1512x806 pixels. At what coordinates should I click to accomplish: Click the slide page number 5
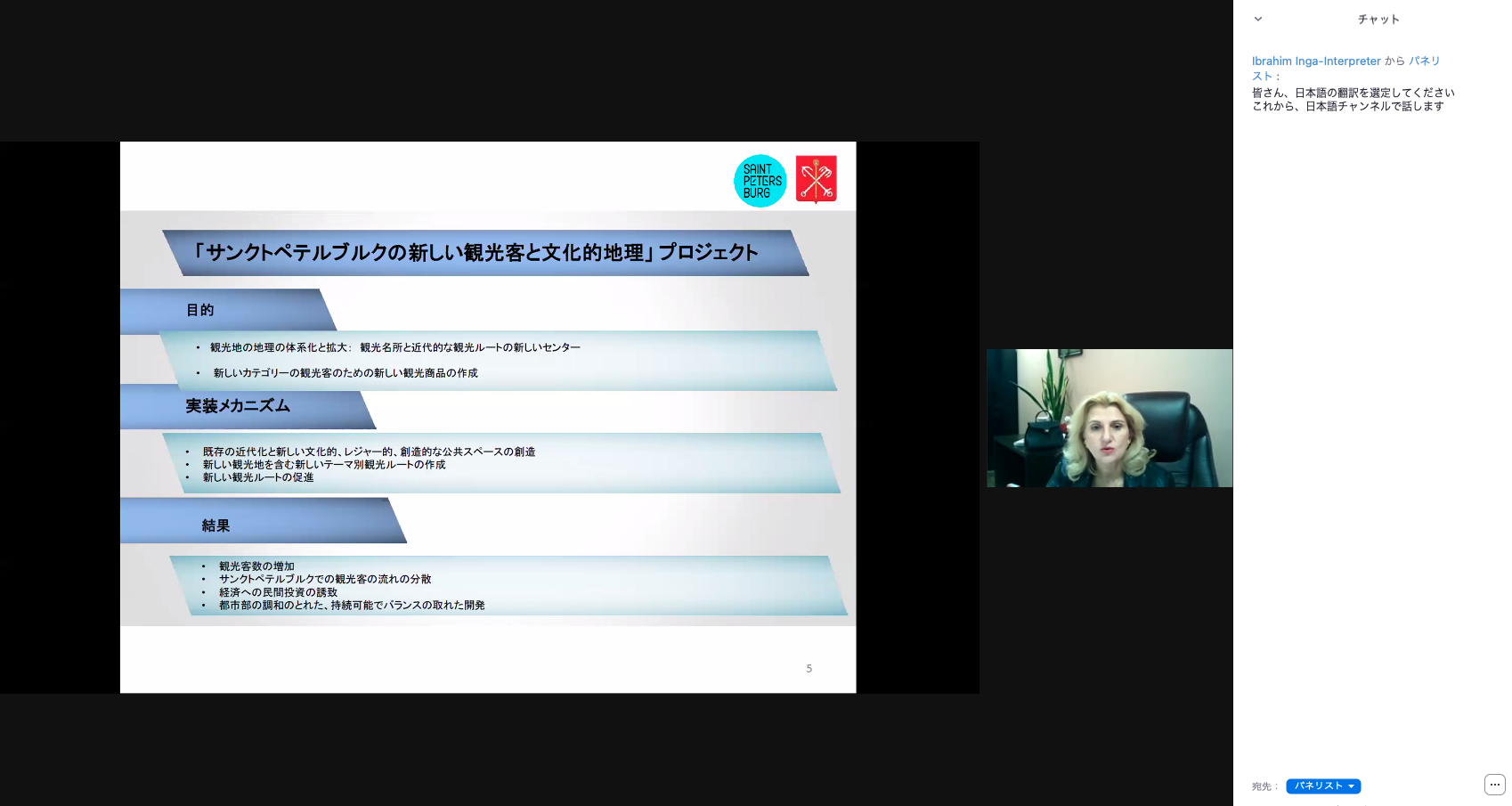(x=809, y=669)
